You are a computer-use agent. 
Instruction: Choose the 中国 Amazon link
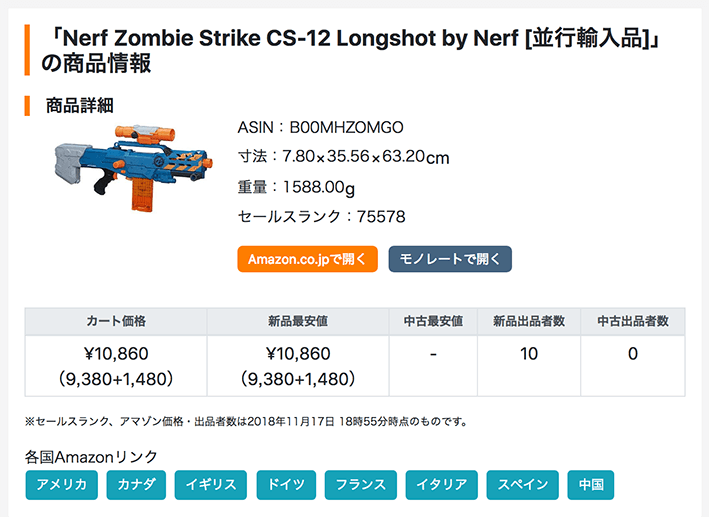pos(590,485)
